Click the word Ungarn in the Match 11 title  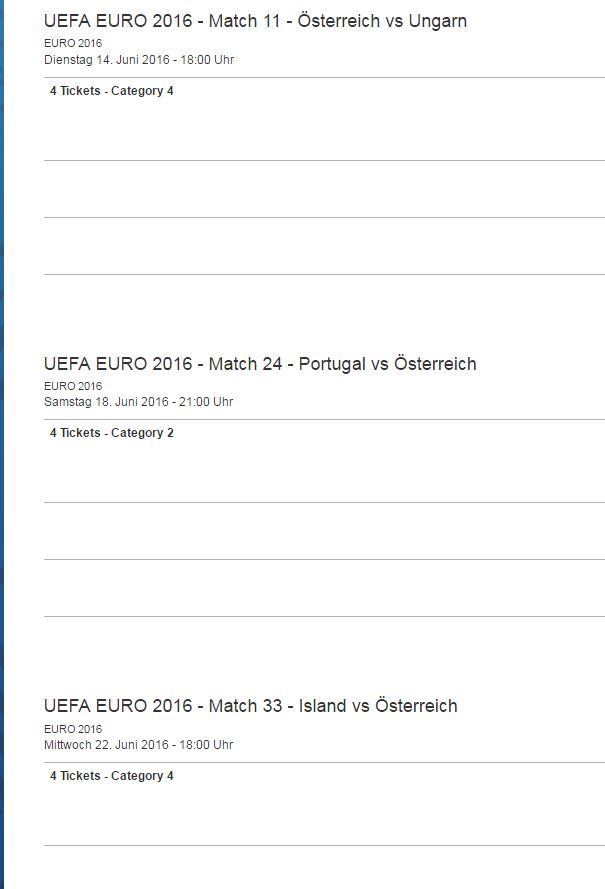pyautogui.click(x=438, y=21)
